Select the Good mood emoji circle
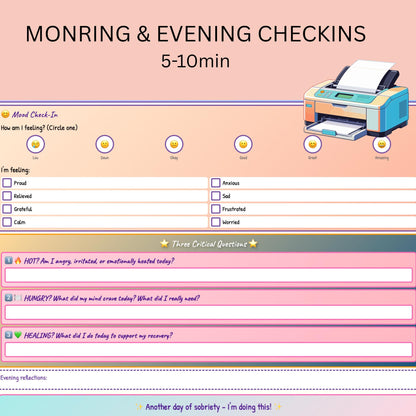Viewport: 416px width, 416px height. [x=243, y=144]
